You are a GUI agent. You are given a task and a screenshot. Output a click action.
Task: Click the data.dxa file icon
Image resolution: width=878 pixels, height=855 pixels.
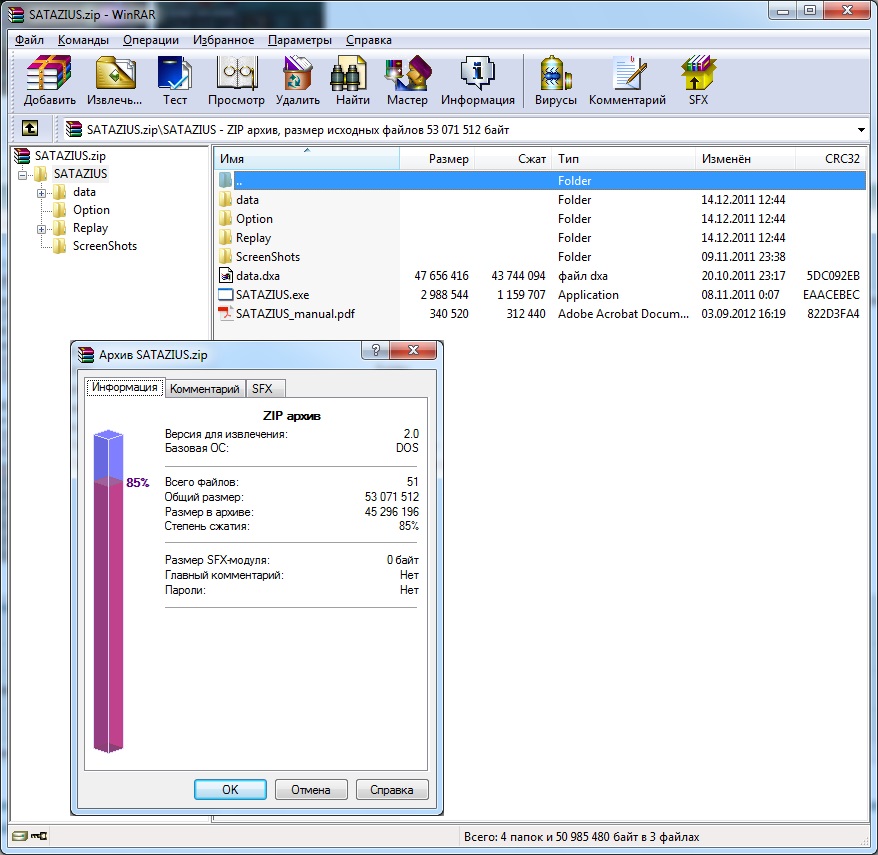click(225, 275)
